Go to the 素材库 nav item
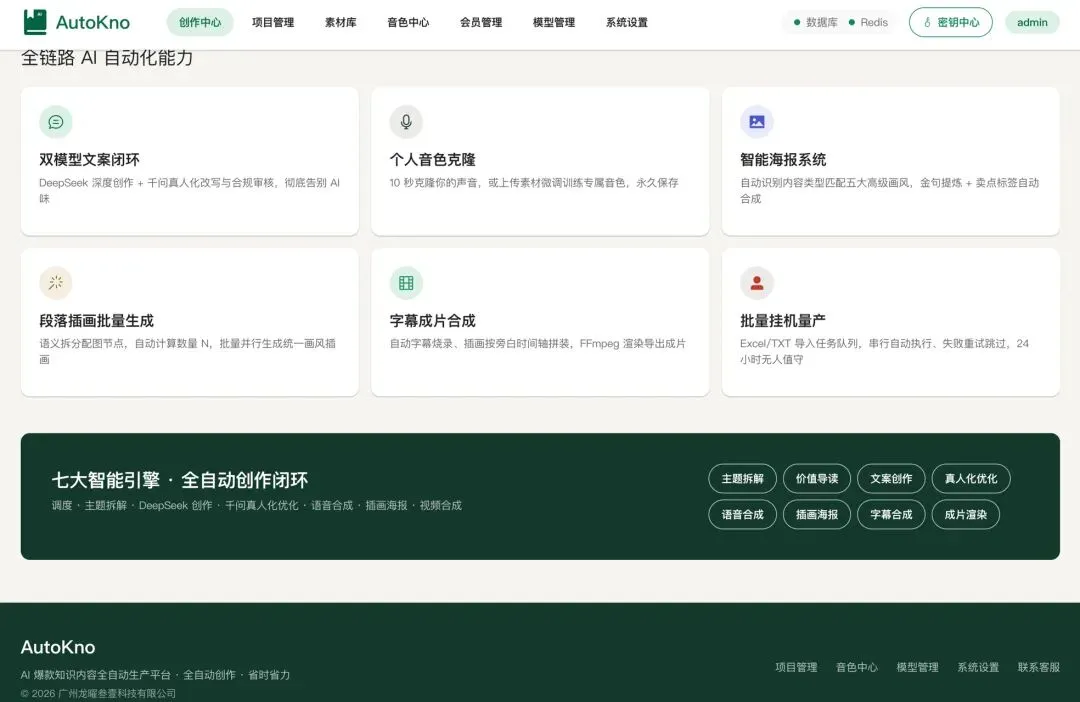The height and width of the screenshot is (702, 1080). pos(341,22)
